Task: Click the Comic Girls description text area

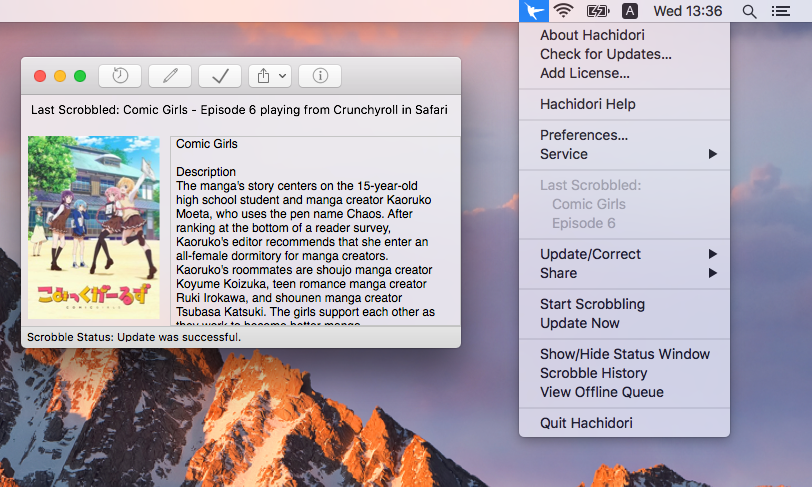Action: point(315,231)
